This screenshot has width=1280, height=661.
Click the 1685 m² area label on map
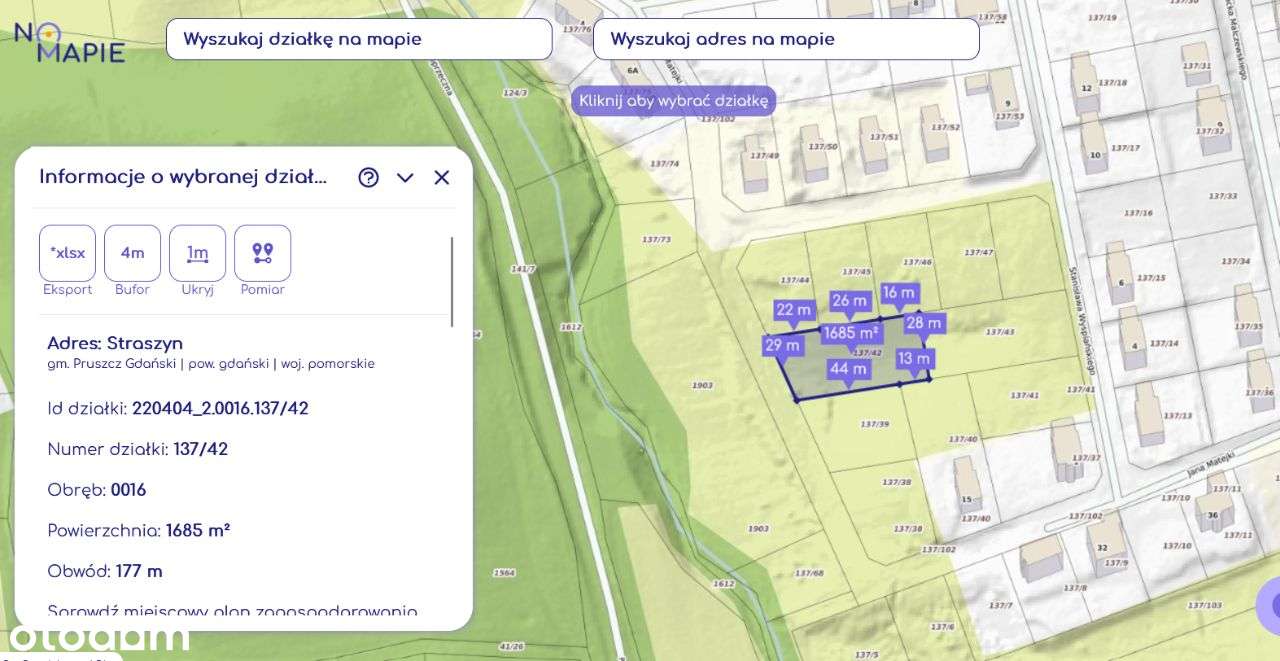coord(851,332)
